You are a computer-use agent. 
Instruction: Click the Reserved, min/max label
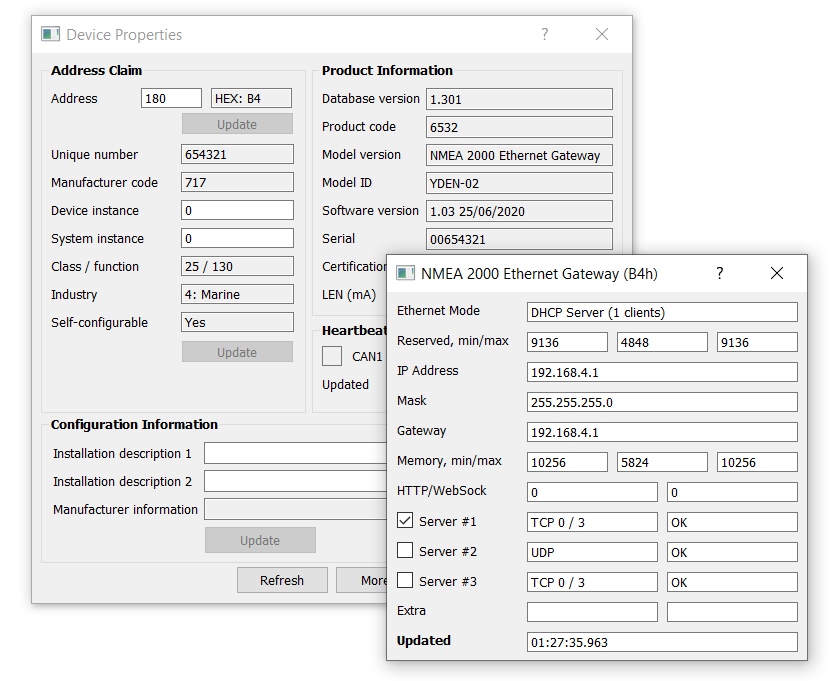click(x=453, y=341)
